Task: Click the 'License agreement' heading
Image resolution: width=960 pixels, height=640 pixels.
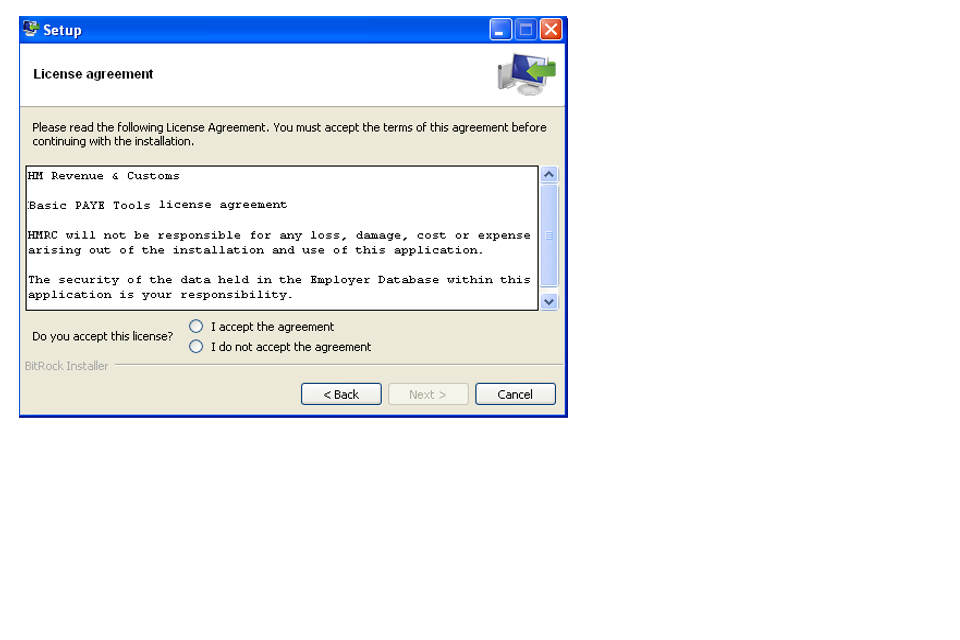Action: pos(93,74)
